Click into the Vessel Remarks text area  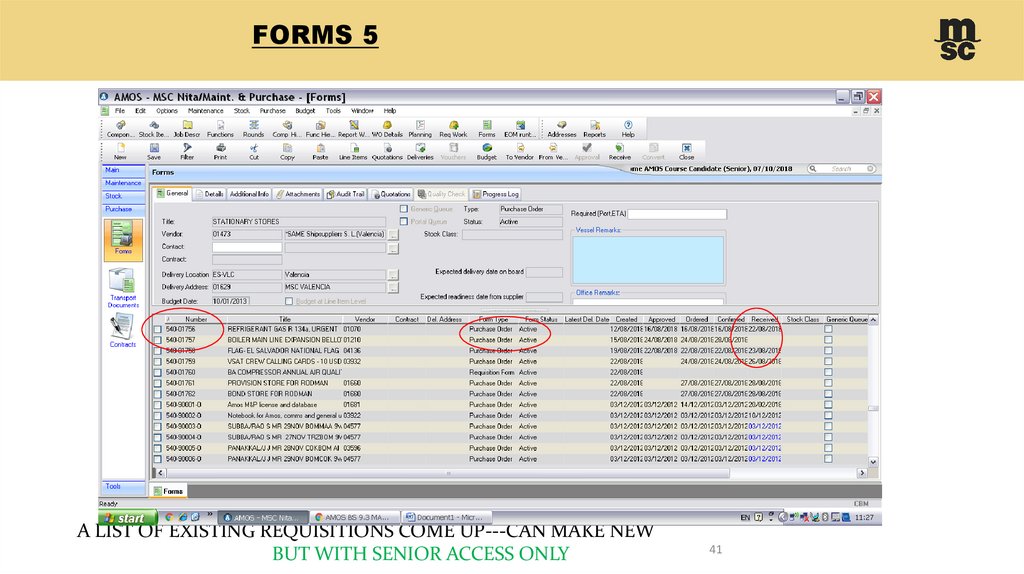[x=648, y=260]
